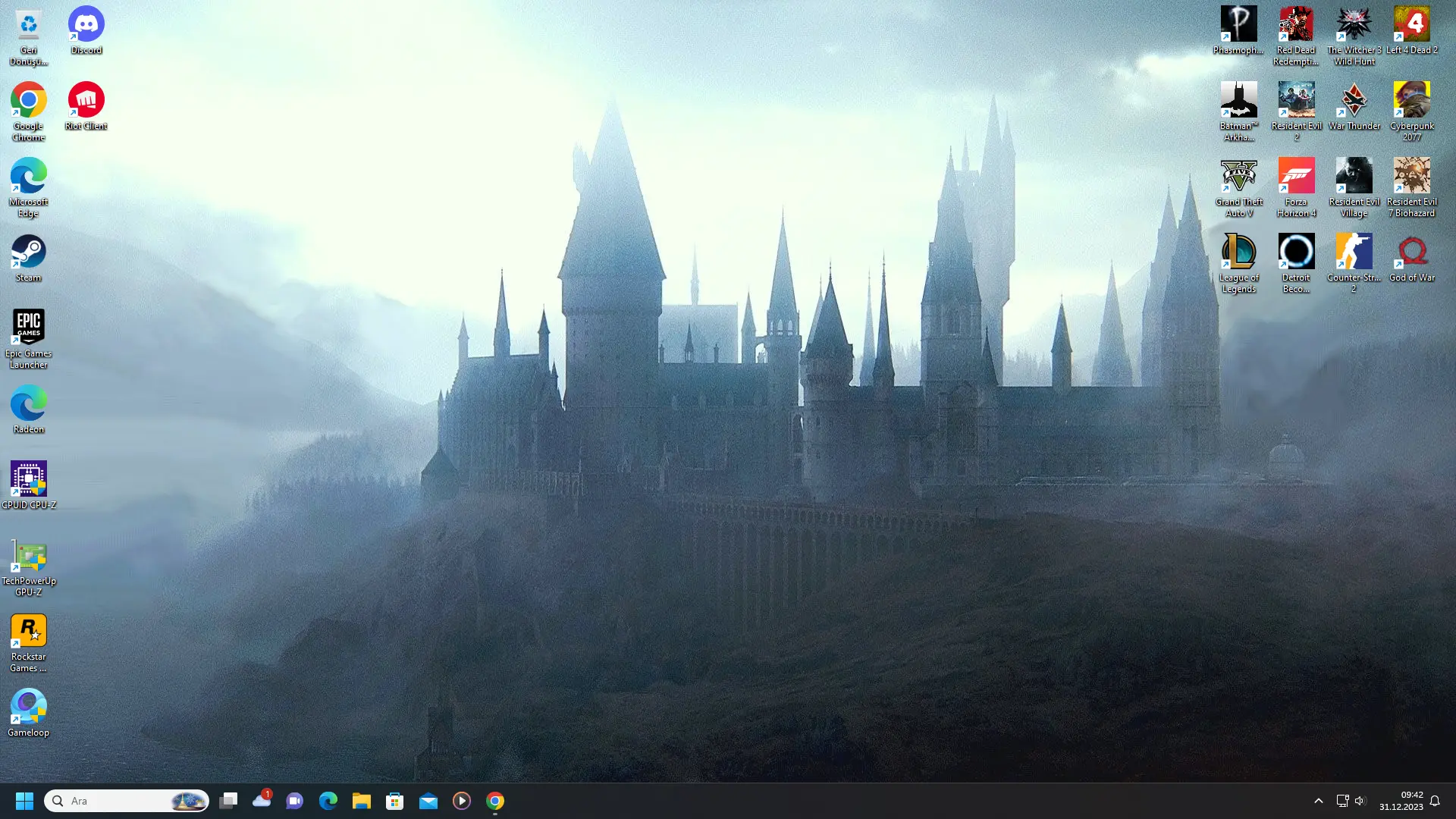Open the Recycle Bin (Geri Dönüşüm) icon

(x=28, y=36)
